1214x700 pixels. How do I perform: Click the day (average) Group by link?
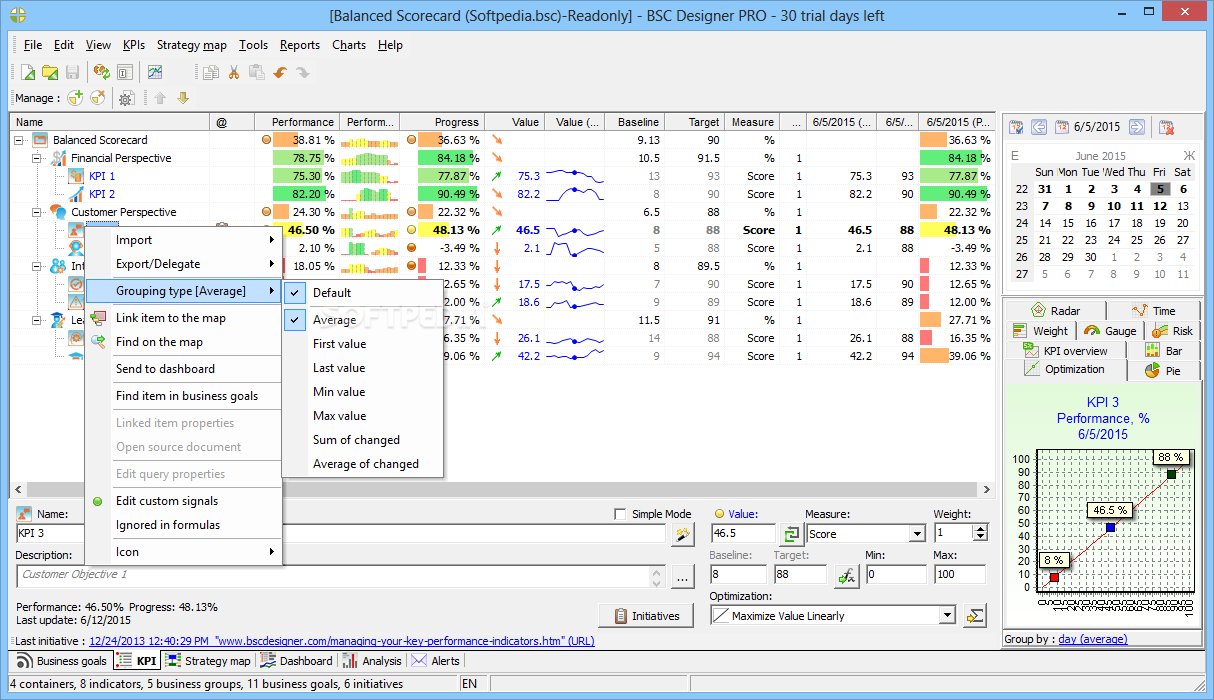point(1092,639)
